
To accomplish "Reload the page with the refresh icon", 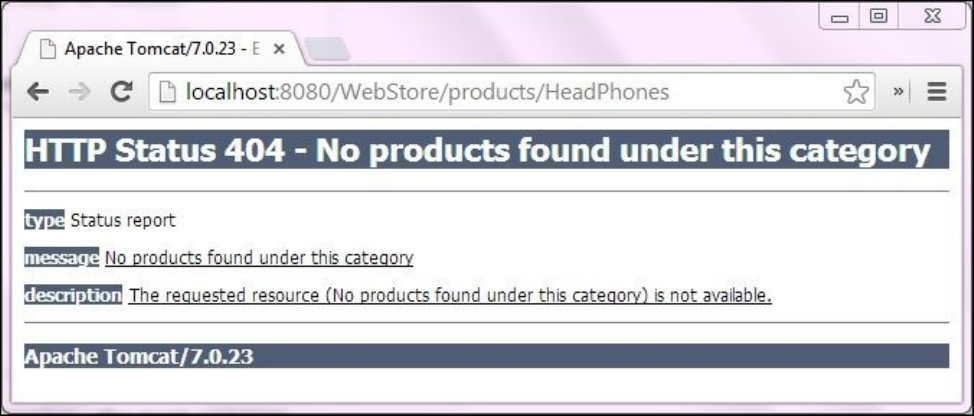I will point(121,92).
